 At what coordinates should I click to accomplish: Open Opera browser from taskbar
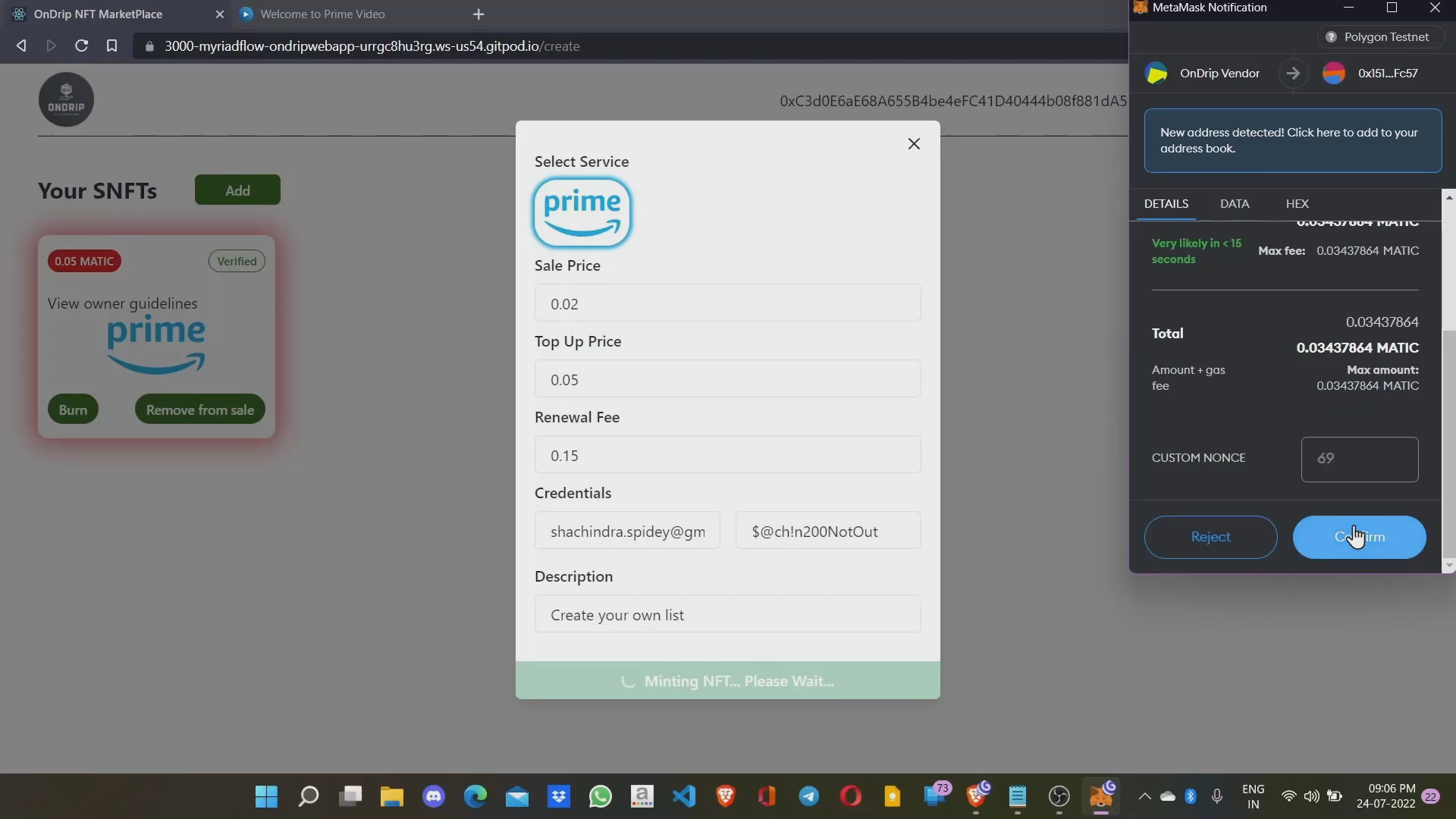(851, 796)
